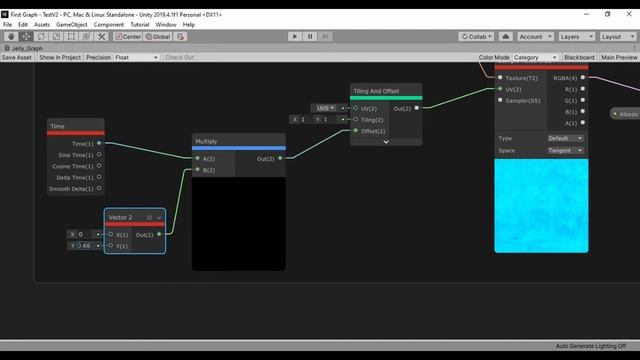Open the Collab dropdown
Screen dimensions: 640x360
(476, 37)
